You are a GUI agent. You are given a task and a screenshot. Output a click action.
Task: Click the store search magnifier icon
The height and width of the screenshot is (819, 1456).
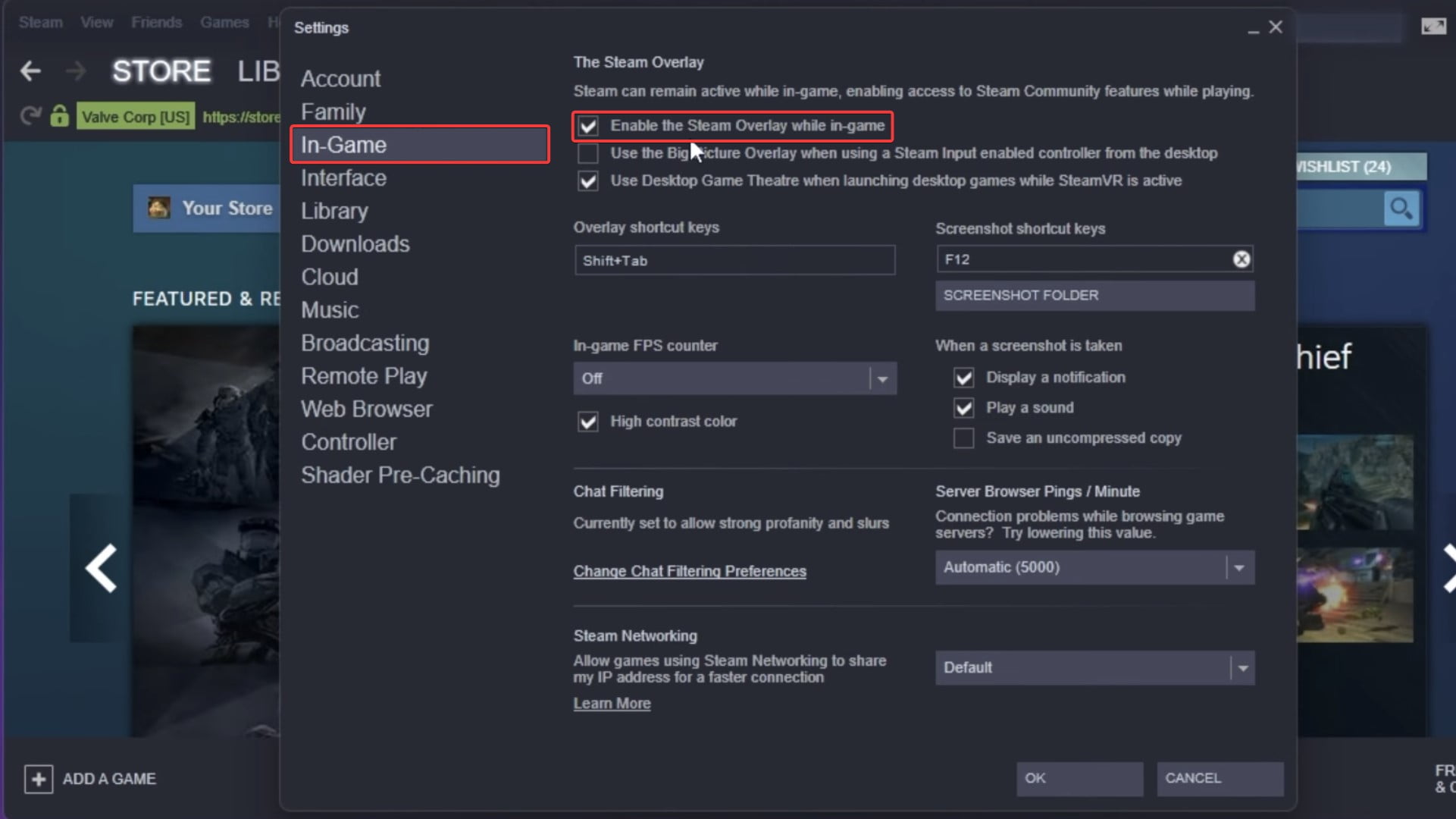(x=1401, y=209)
